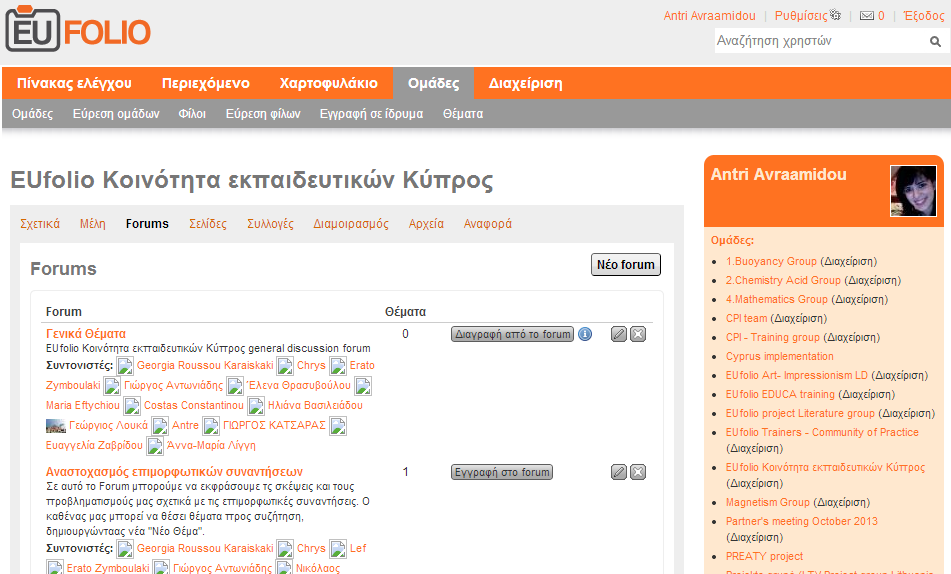
Task: Open the Διαχείριση main tab
Action: point(526,83)
